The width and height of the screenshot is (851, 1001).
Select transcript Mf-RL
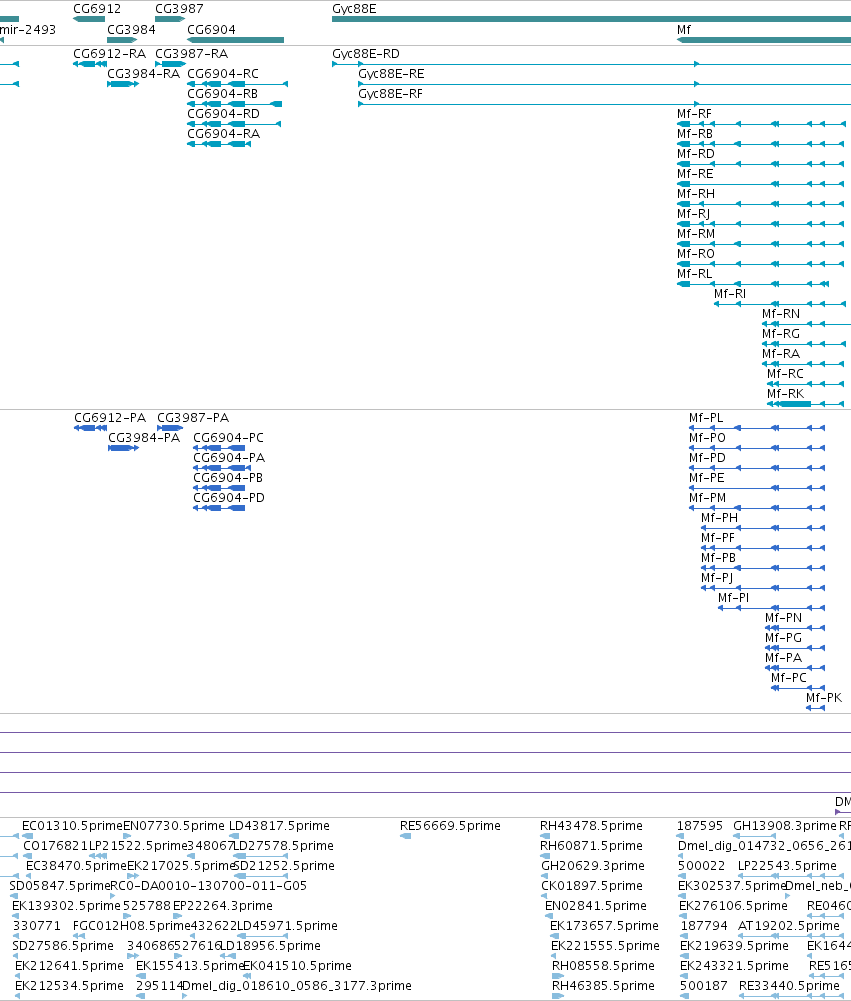coord(695,274)
